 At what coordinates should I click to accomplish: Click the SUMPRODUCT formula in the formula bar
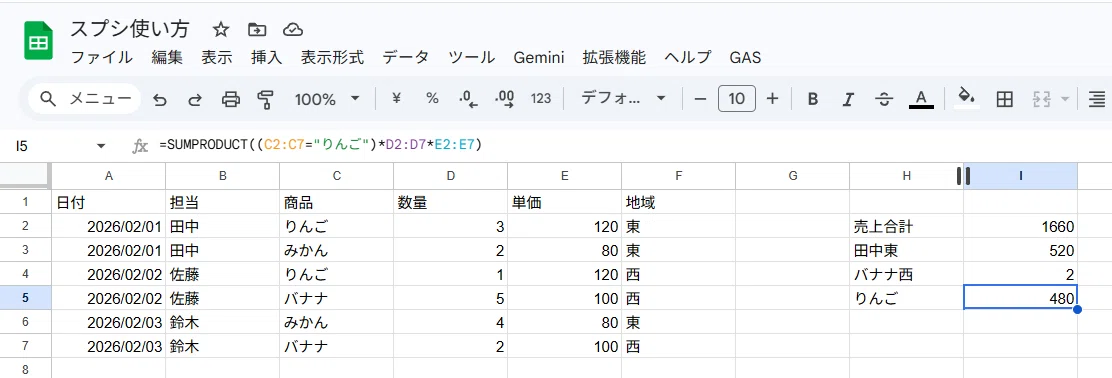[321, 145]
